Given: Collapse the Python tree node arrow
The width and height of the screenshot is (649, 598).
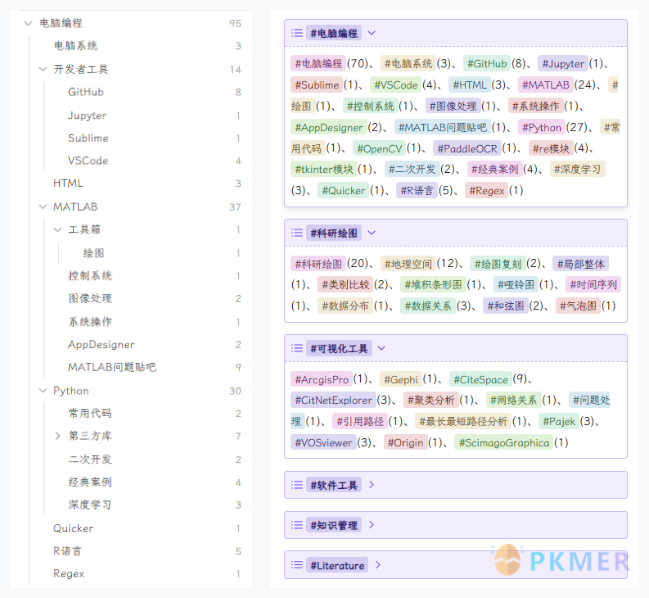Looking at the screenshot, I should click(43, 391).
